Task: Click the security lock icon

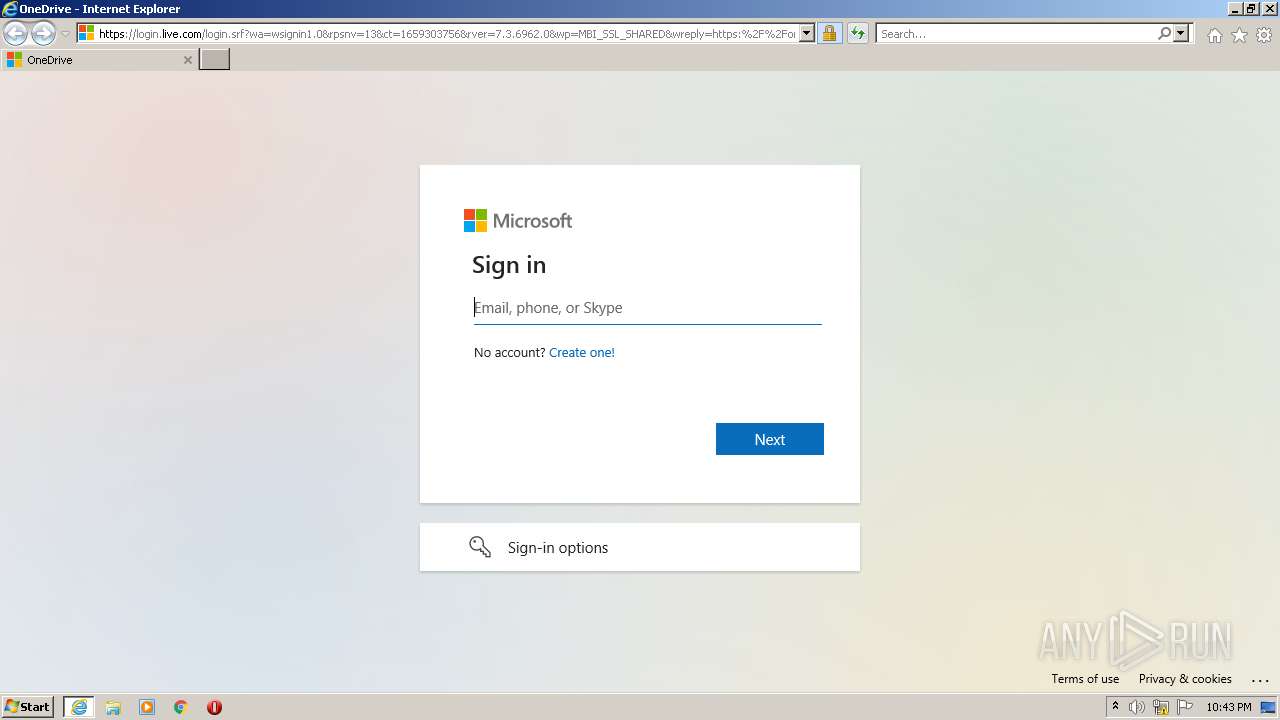Action: click(x=829, y=34)
